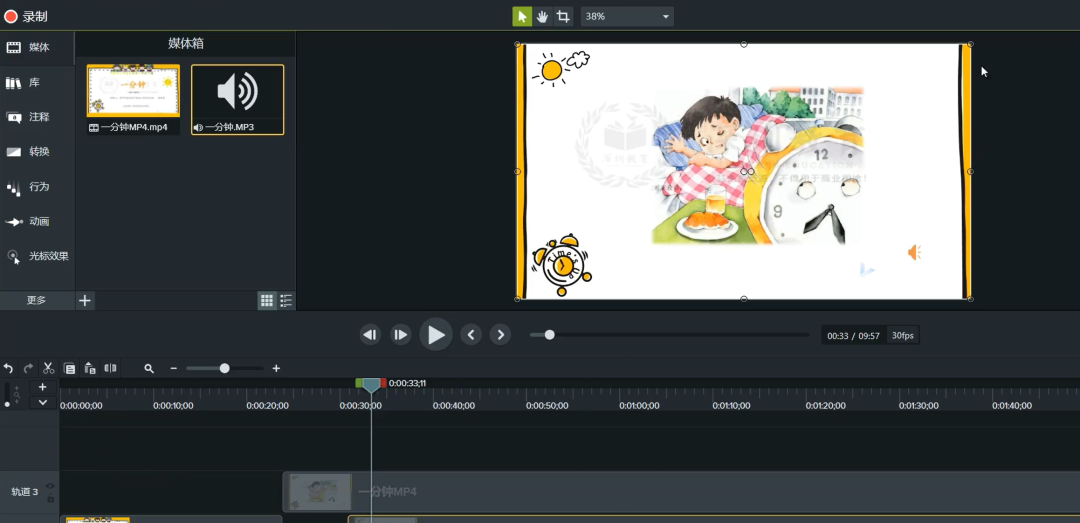Zoom in timeline with plus button
The image size is (1080, 523).
[276, 369]
